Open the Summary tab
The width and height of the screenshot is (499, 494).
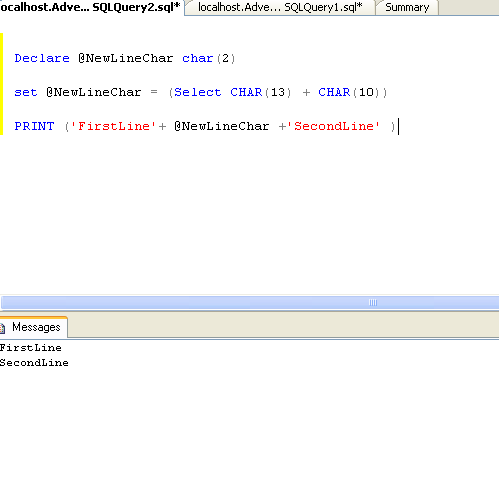click(407, 7)
